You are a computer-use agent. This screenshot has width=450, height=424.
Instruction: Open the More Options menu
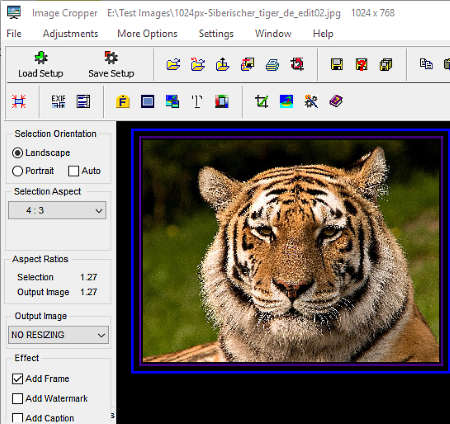147,34
